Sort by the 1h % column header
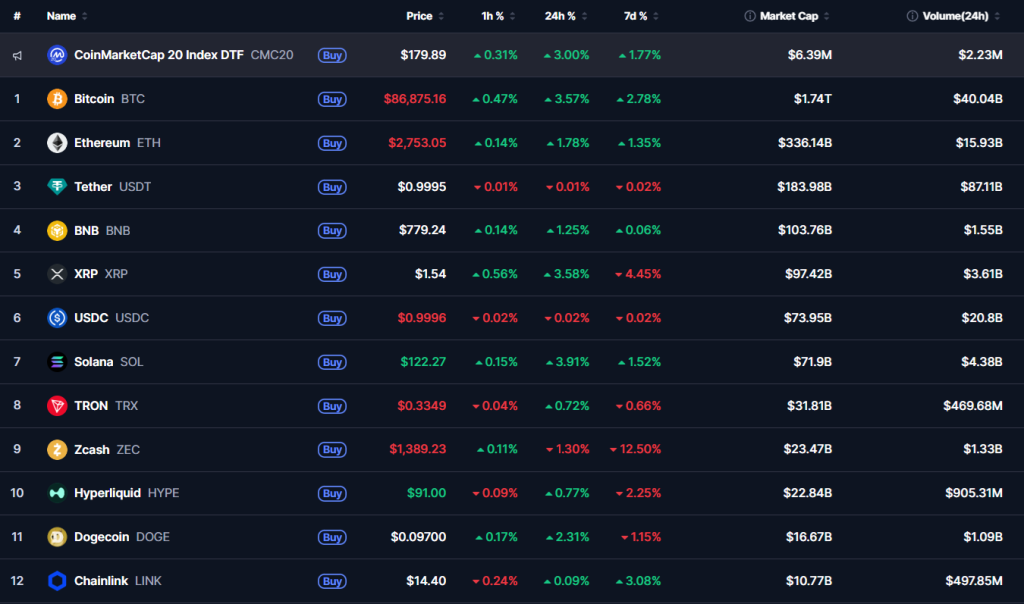This screenshot has width=1024, height=604. tap(498, 16)
